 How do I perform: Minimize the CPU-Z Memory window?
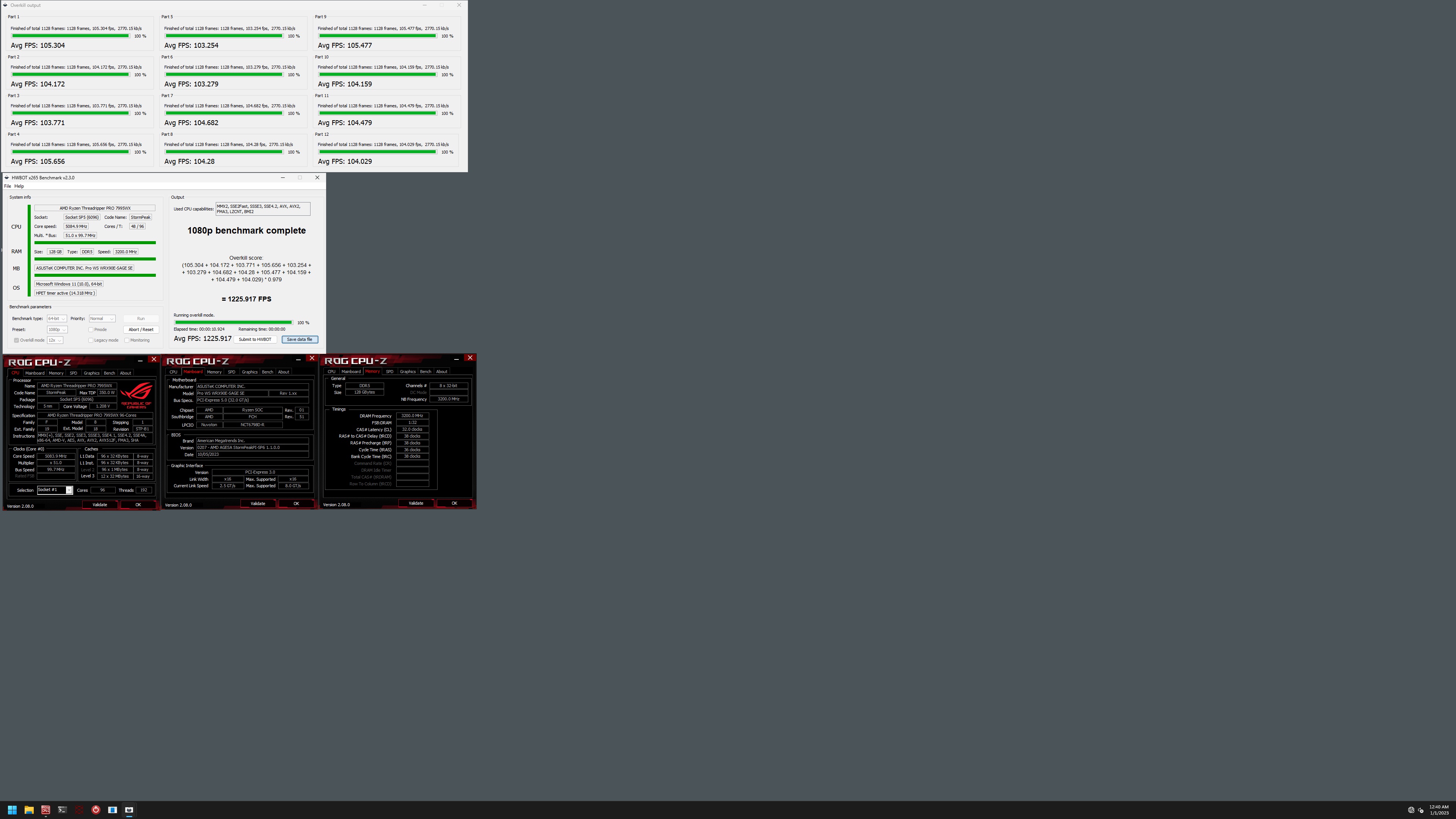[457, 359]
